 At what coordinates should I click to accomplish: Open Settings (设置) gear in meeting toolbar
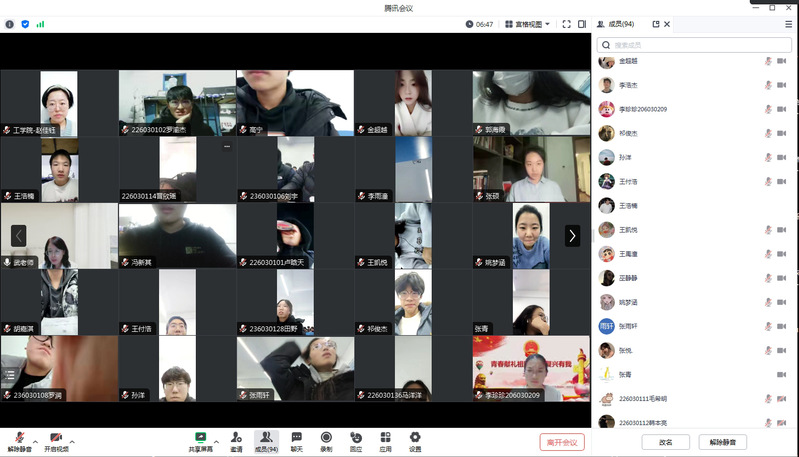click(x=415, y=441)
